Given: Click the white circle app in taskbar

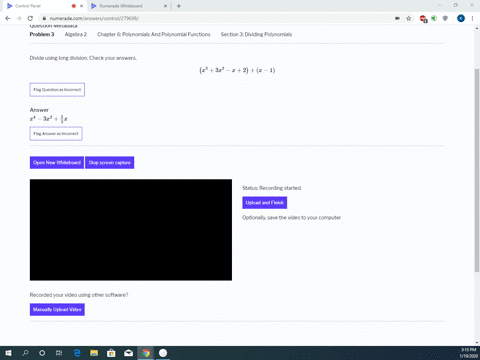Looking at the screenshot, I should pyautogui.click(x=163, y=353).
